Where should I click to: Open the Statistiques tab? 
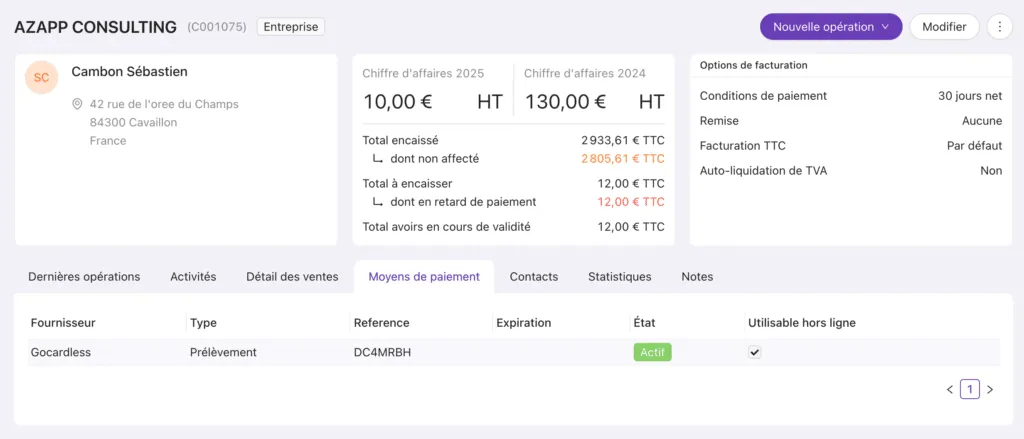pyautogui.click(x=620, y=276)
